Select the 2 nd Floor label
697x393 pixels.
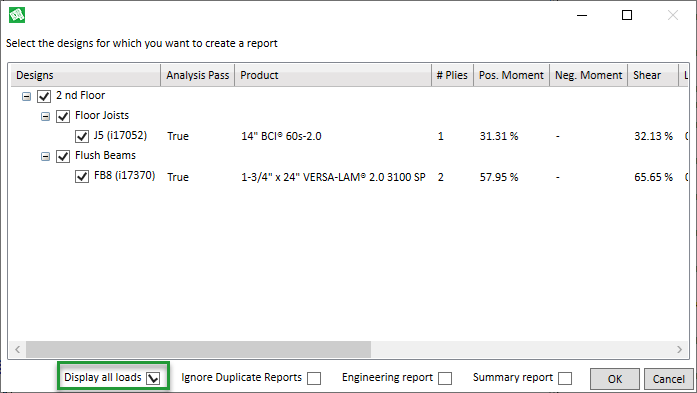click(x=80, y=95)
